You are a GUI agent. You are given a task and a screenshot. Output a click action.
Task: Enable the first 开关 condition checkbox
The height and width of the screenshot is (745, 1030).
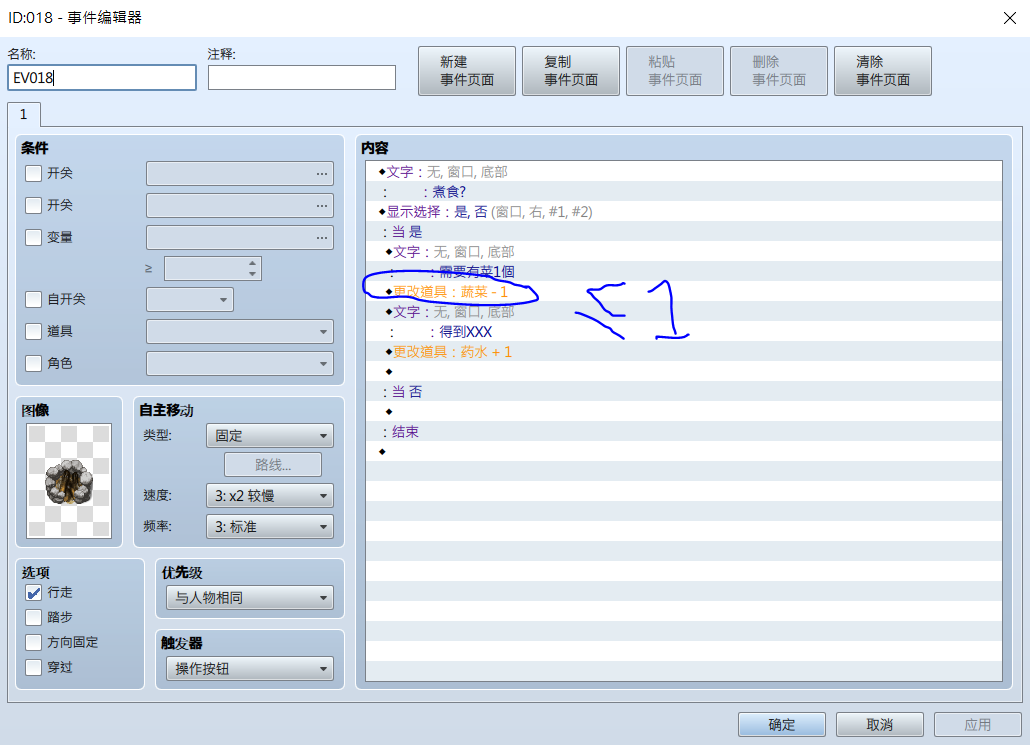click(x=34, y=173)
